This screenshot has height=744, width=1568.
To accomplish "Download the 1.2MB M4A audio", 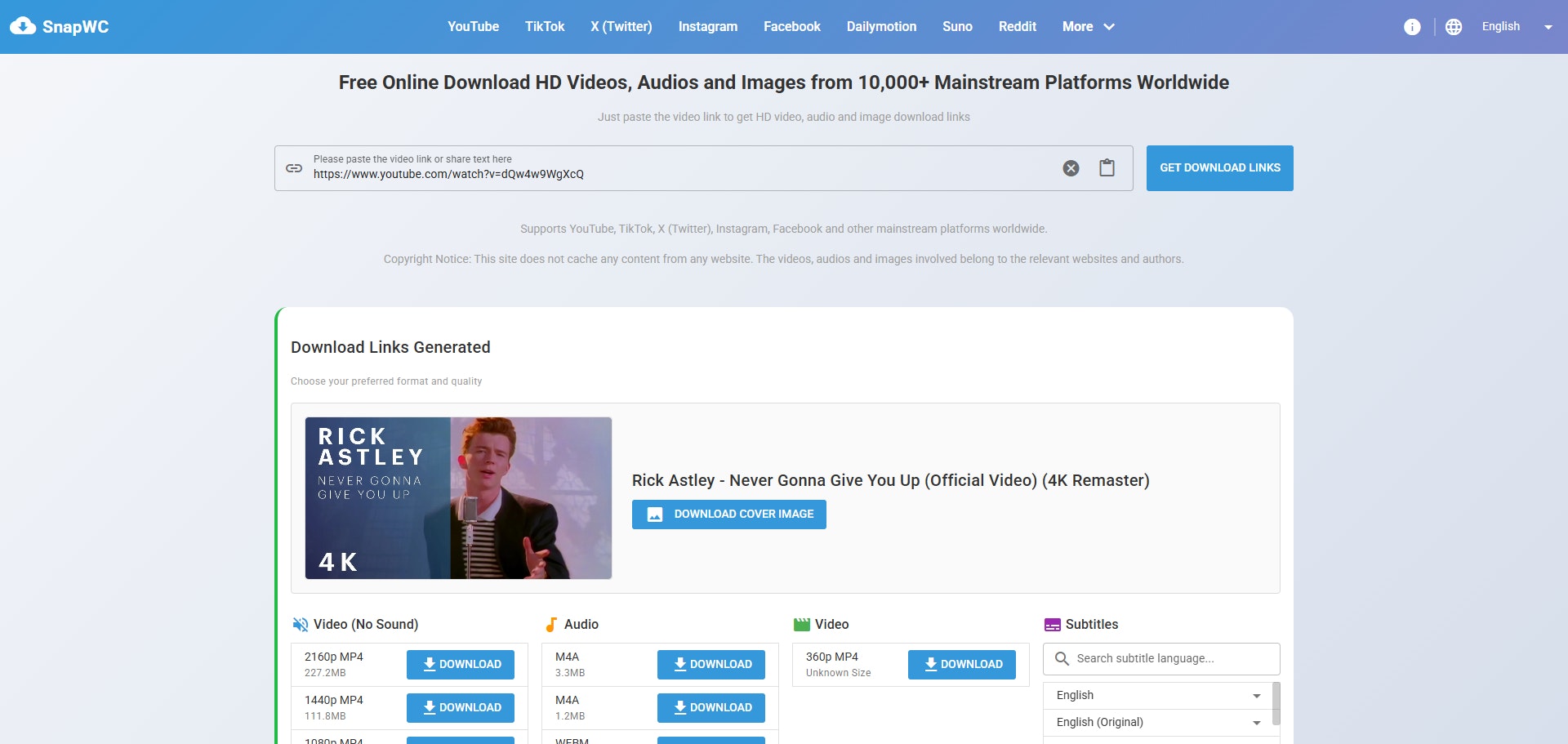I will coord(711,708).
